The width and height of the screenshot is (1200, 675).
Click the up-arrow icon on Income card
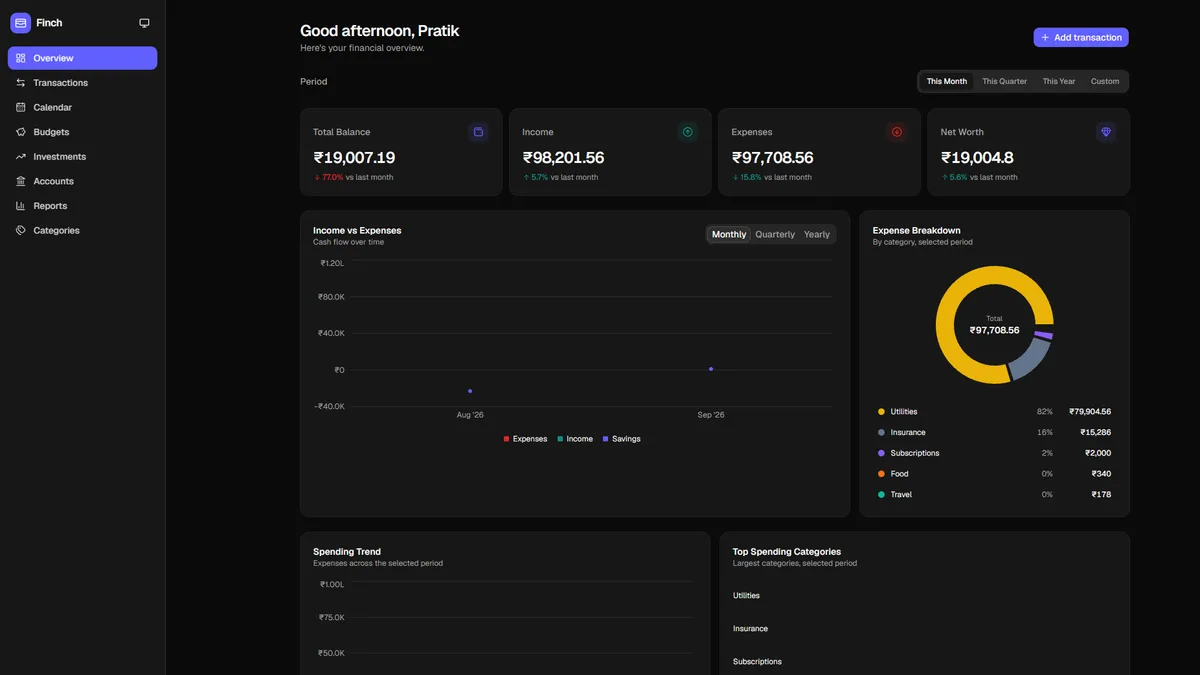[x=687, y=132]
